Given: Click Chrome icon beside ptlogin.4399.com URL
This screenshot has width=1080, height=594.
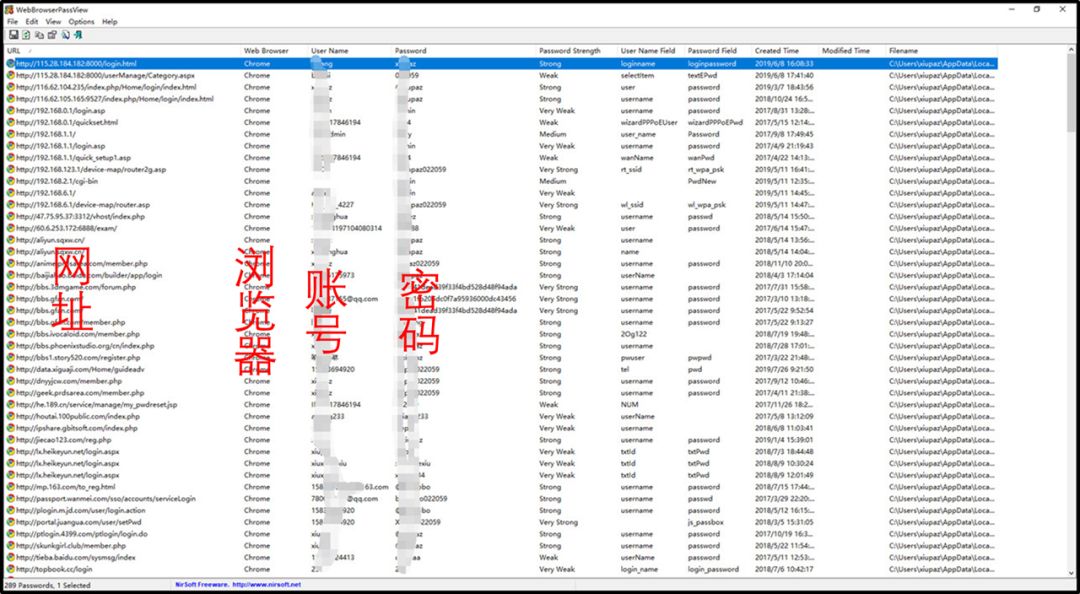Looking at the screenshot, I should [10, 534].
